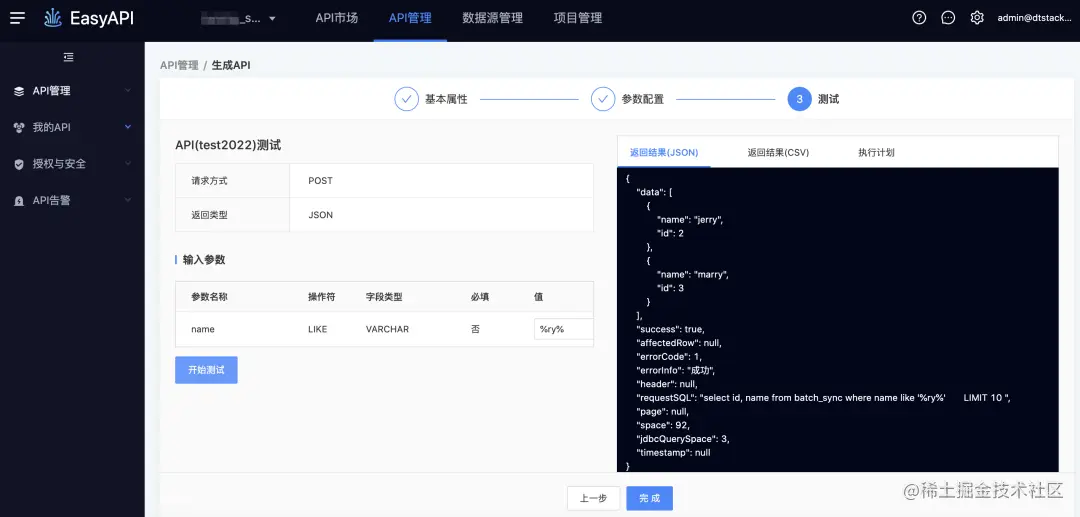Open the hamburger menu icon
Image resolution: width=1080 pixels, height=517 pixels.
(x=17, y=18)
